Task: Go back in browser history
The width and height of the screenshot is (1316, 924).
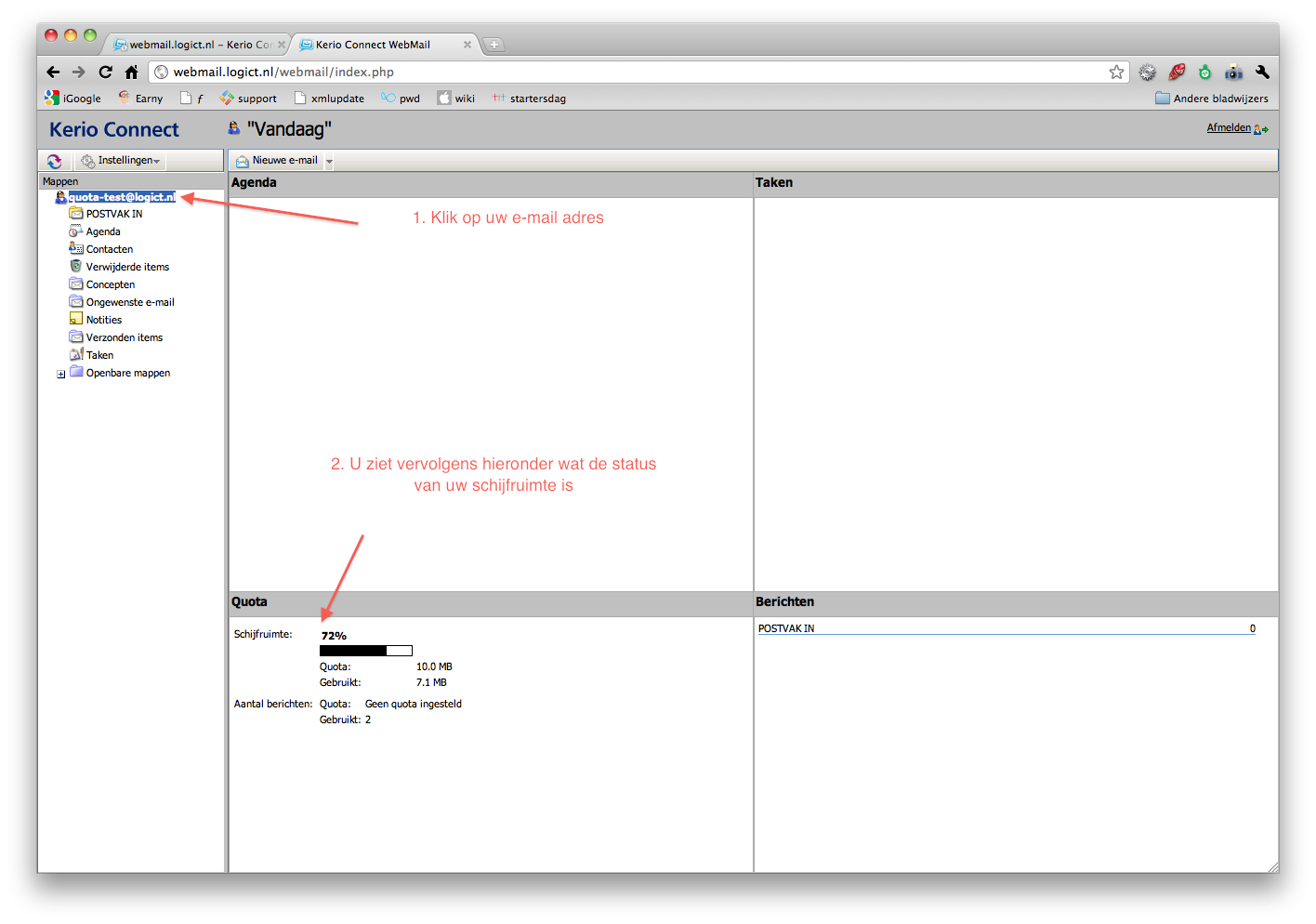Action: click(53, 72)
